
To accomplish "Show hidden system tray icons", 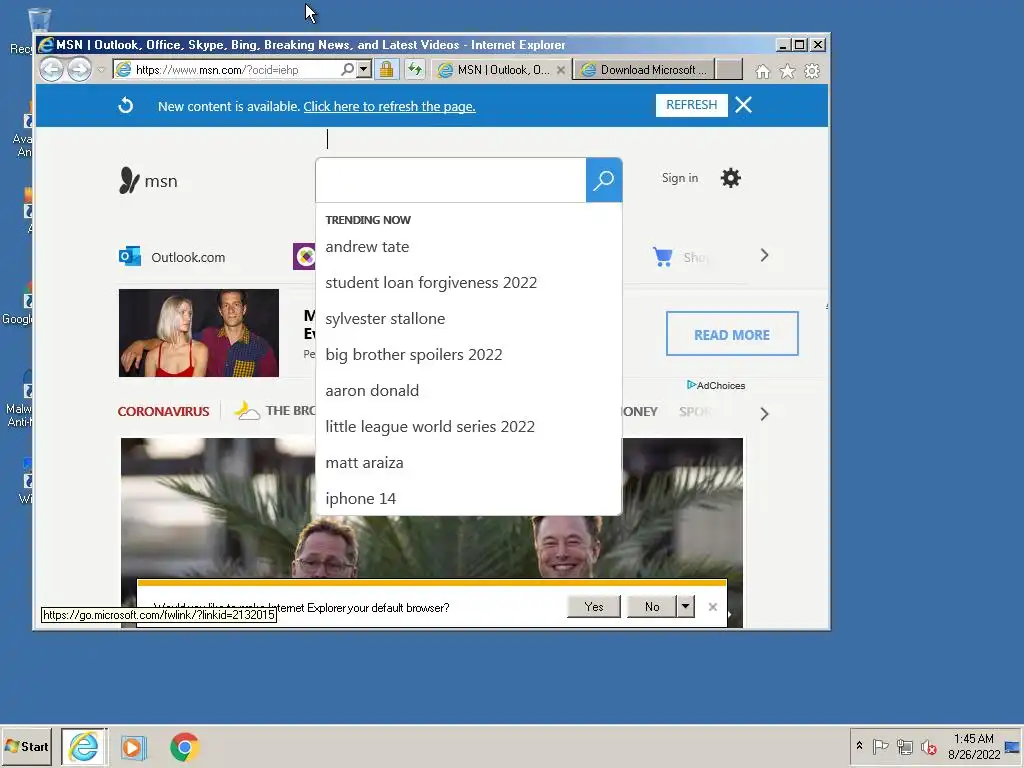I will [859, 746].
